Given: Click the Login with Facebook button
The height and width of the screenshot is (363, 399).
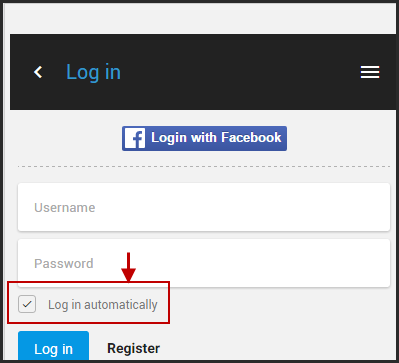Looking at the screenshot, I should pyautogui.click(x=204, y=138).
